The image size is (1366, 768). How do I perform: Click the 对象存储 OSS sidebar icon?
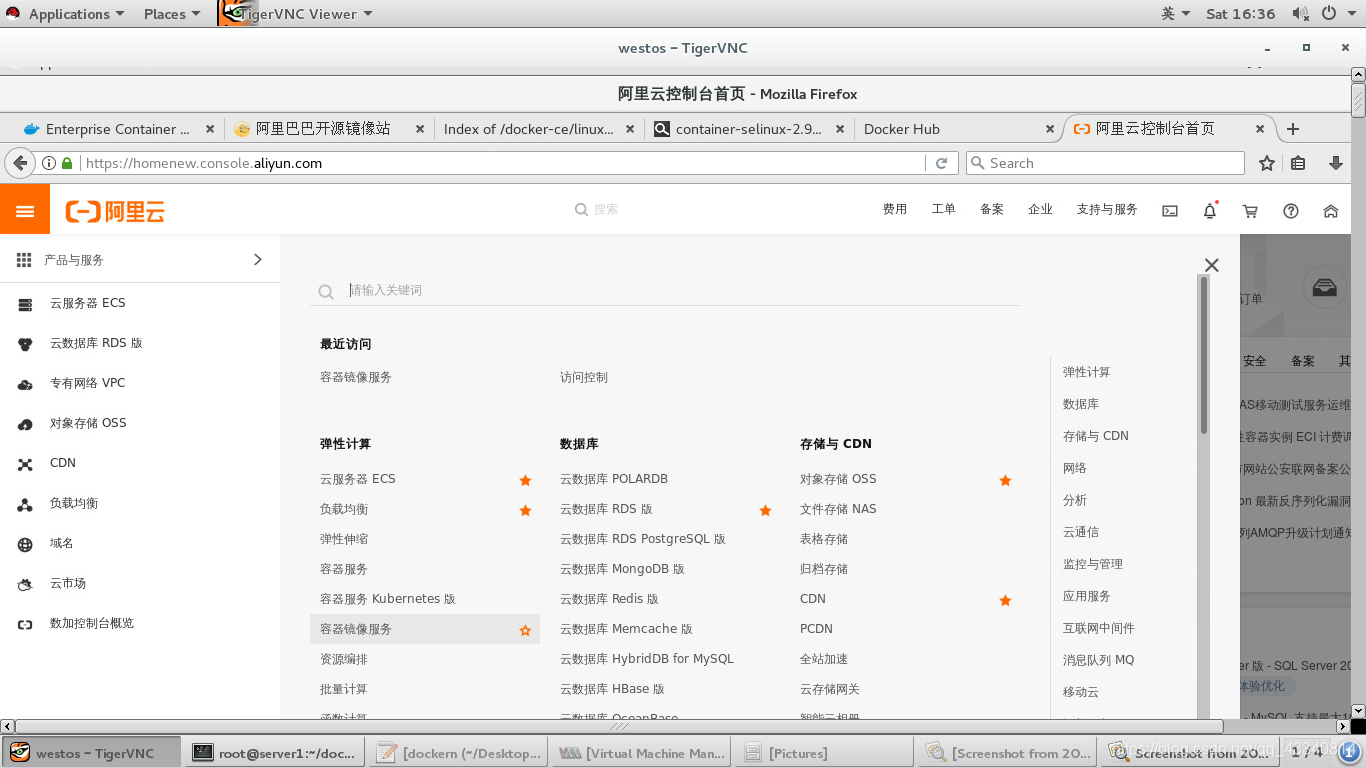(x=26, y=424)
